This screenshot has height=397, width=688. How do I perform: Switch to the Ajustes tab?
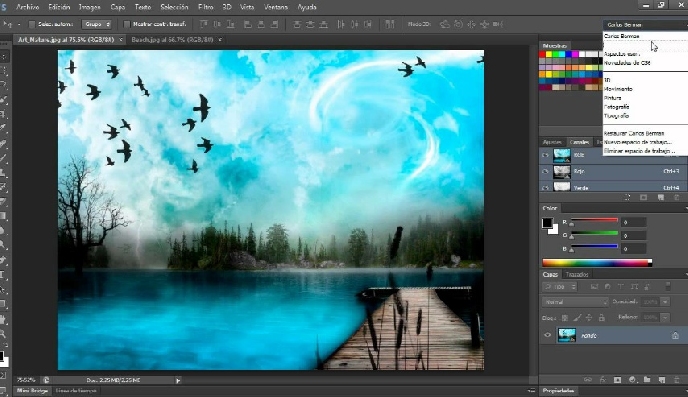[x=552, y=142]
